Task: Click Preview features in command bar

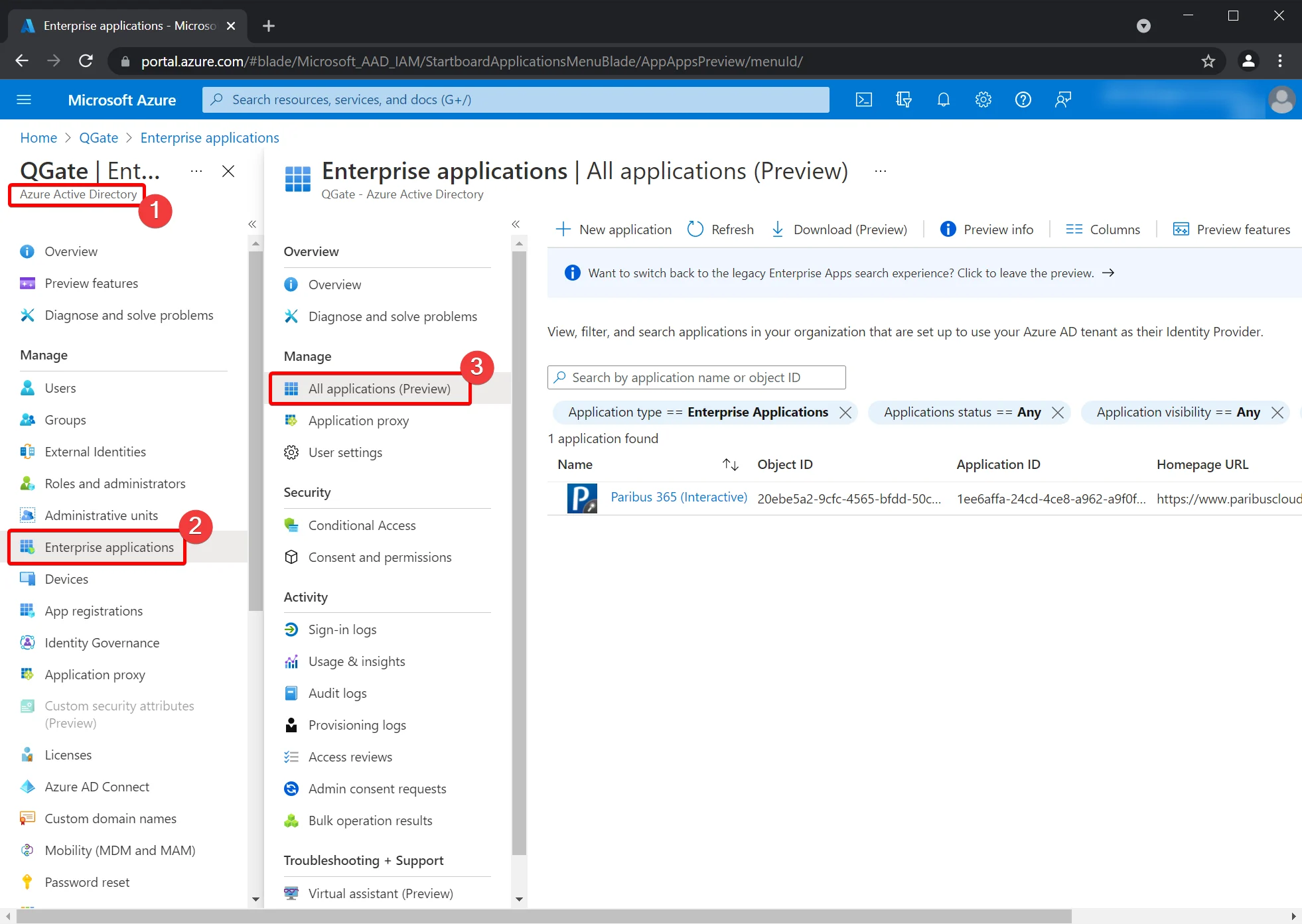Action: pyautogui.click(x=1232, y=230)
